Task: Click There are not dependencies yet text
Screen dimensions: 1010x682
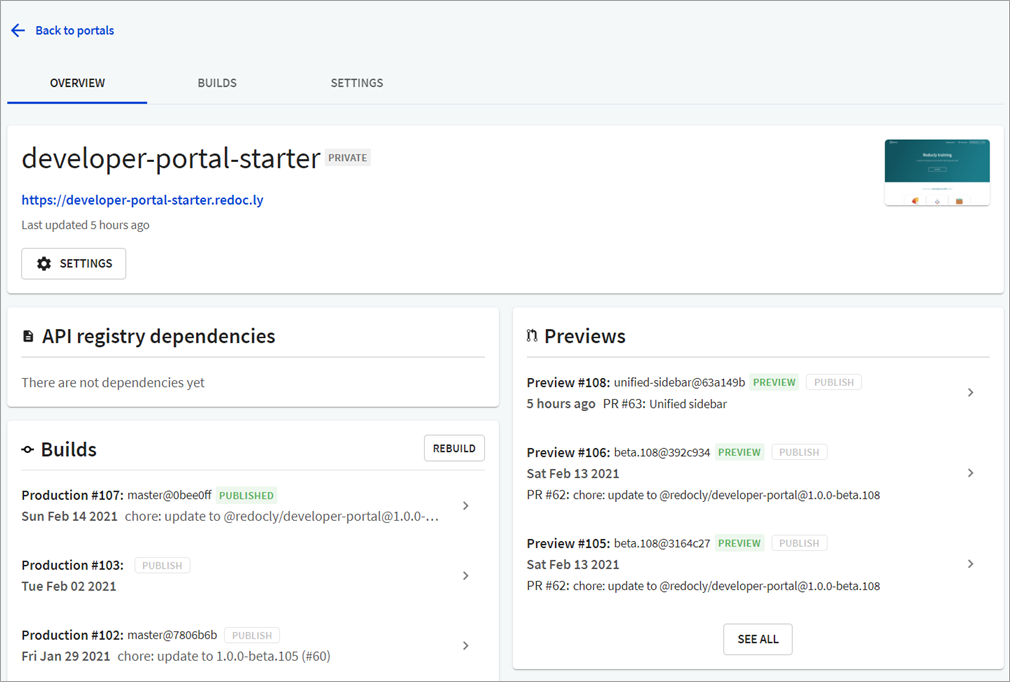Action: (113, 383)
